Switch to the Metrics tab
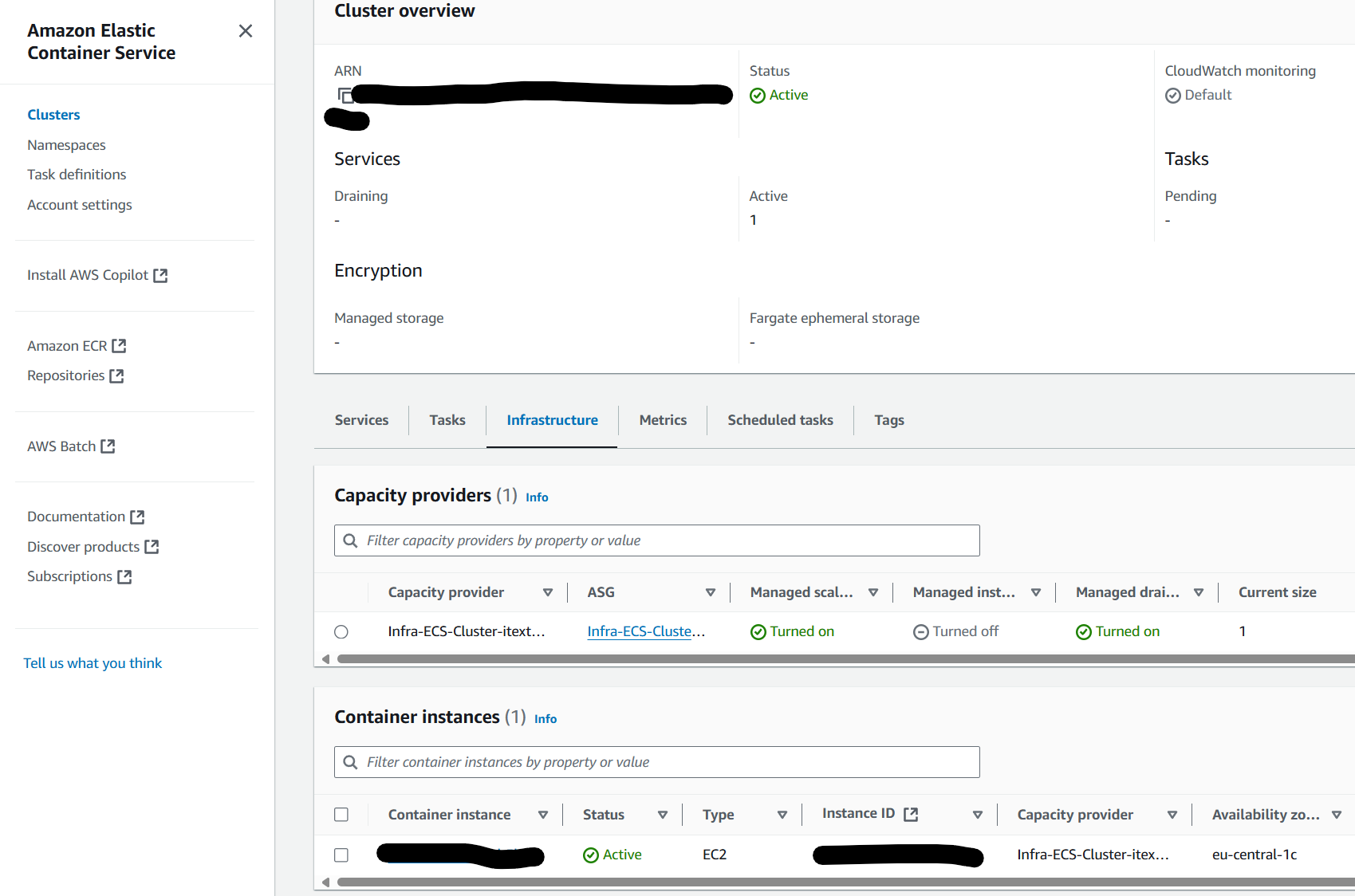Viewport: 1355px width, 896px height. (x=663, y=420)
